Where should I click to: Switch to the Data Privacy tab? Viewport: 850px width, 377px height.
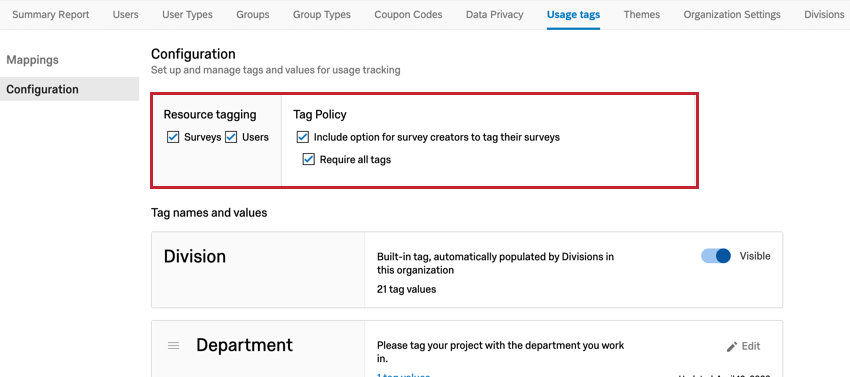494,15
